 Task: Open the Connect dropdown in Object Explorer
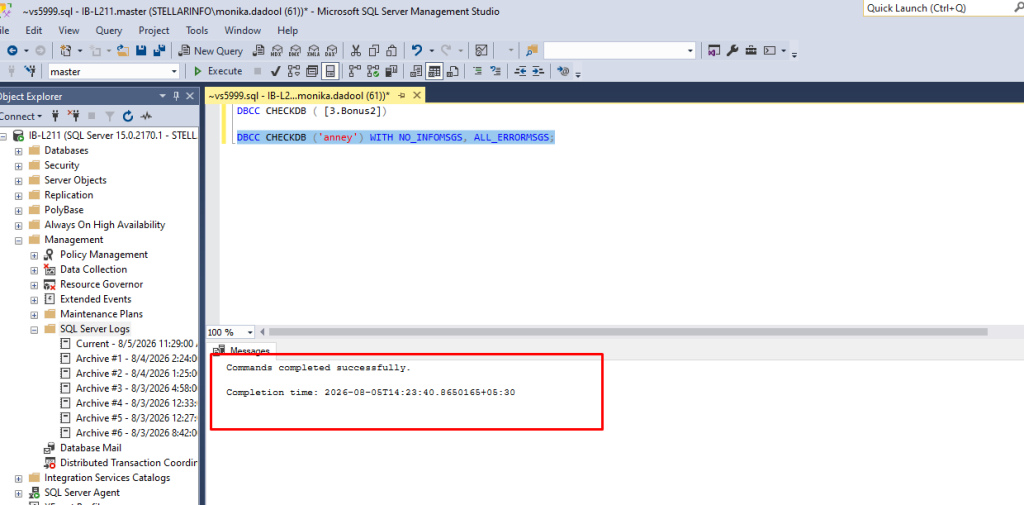click(21, 116)
